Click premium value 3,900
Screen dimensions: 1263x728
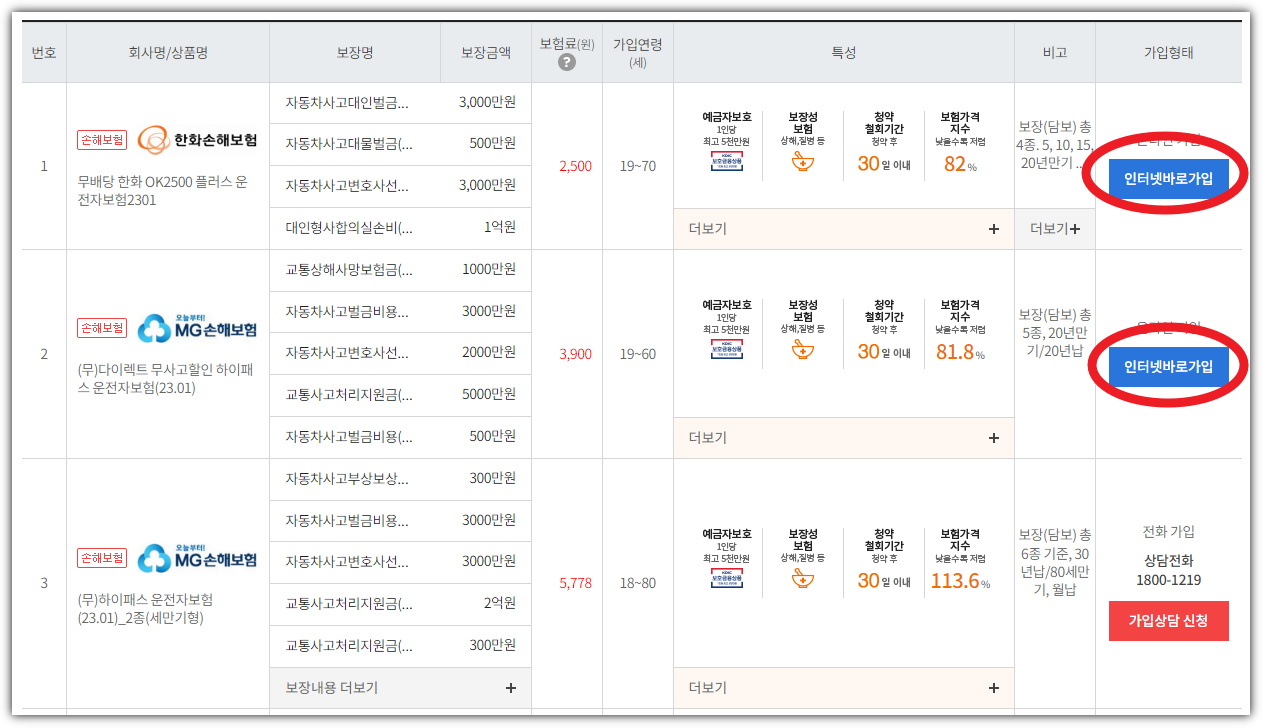coord(576,354)
